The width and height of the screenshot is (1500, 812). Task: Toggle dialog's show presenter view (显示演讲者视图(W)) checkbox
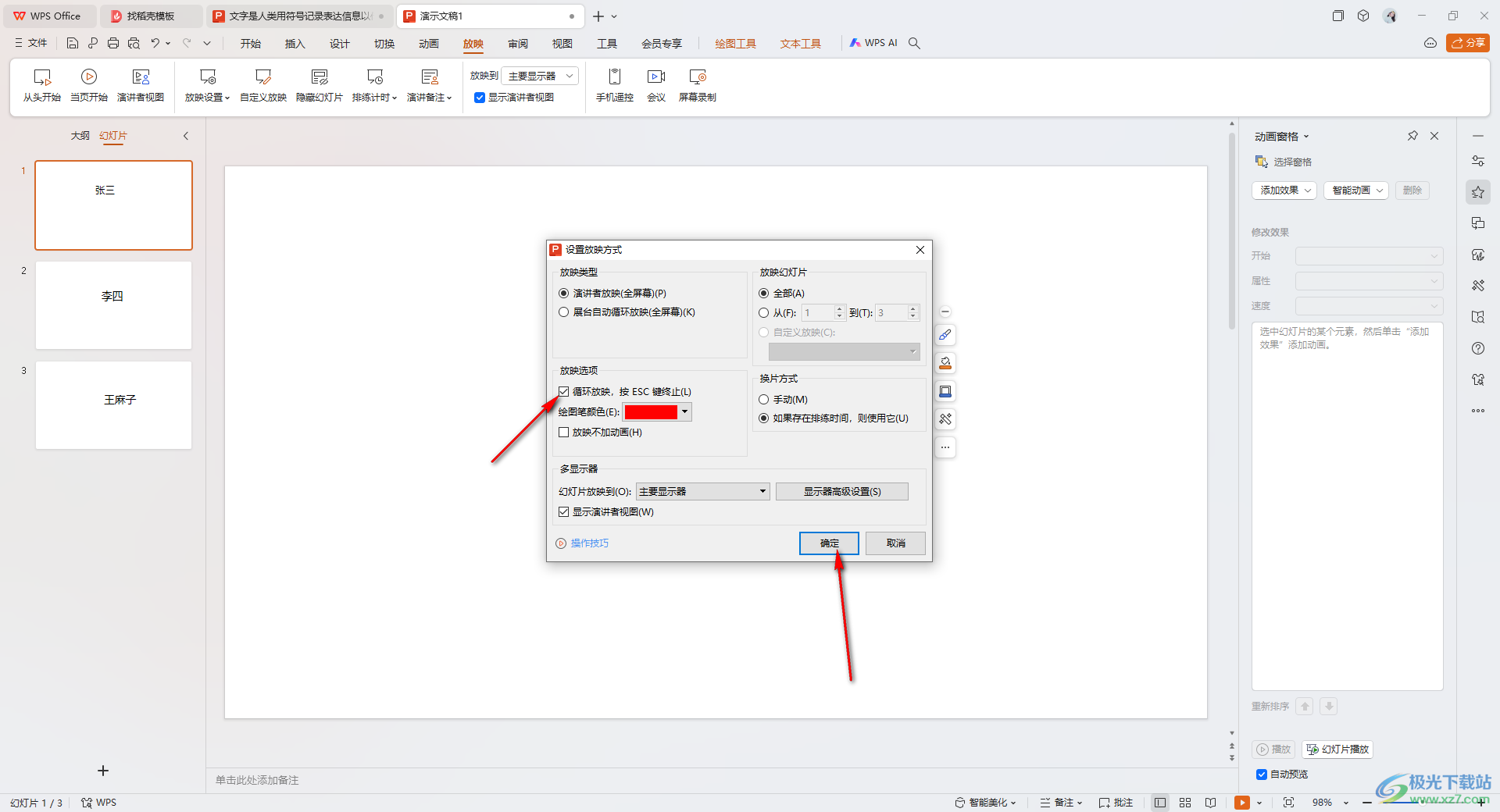[x=563, y=512]
